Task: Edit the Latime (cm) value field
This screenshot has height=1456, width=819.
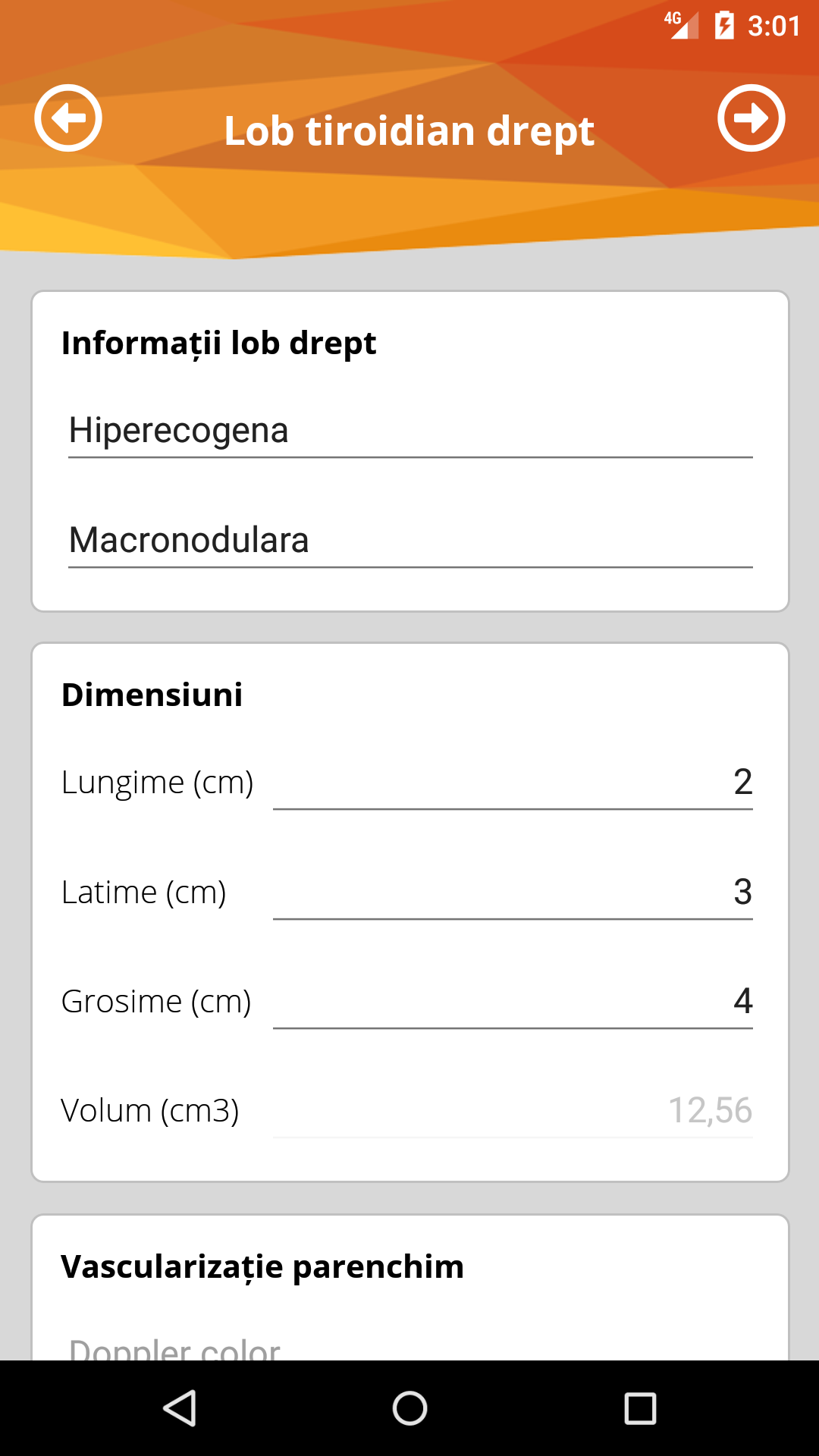Action: [x=513, y=893]
